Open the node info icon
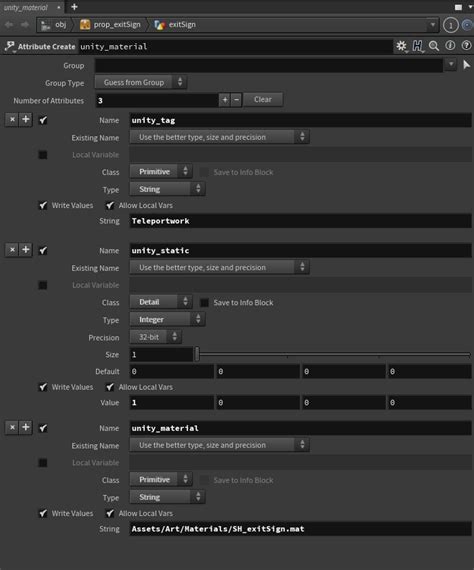Viewport: 474px width, 570px height. pos(450,46)
